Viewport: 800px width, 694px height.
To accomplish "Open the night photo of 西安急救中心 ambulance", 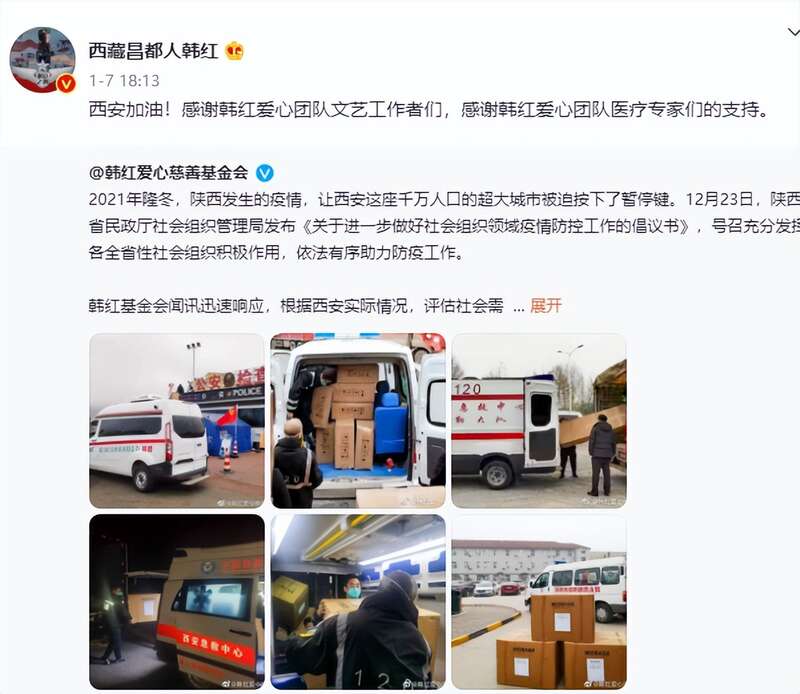I will [x=177, y=602].
